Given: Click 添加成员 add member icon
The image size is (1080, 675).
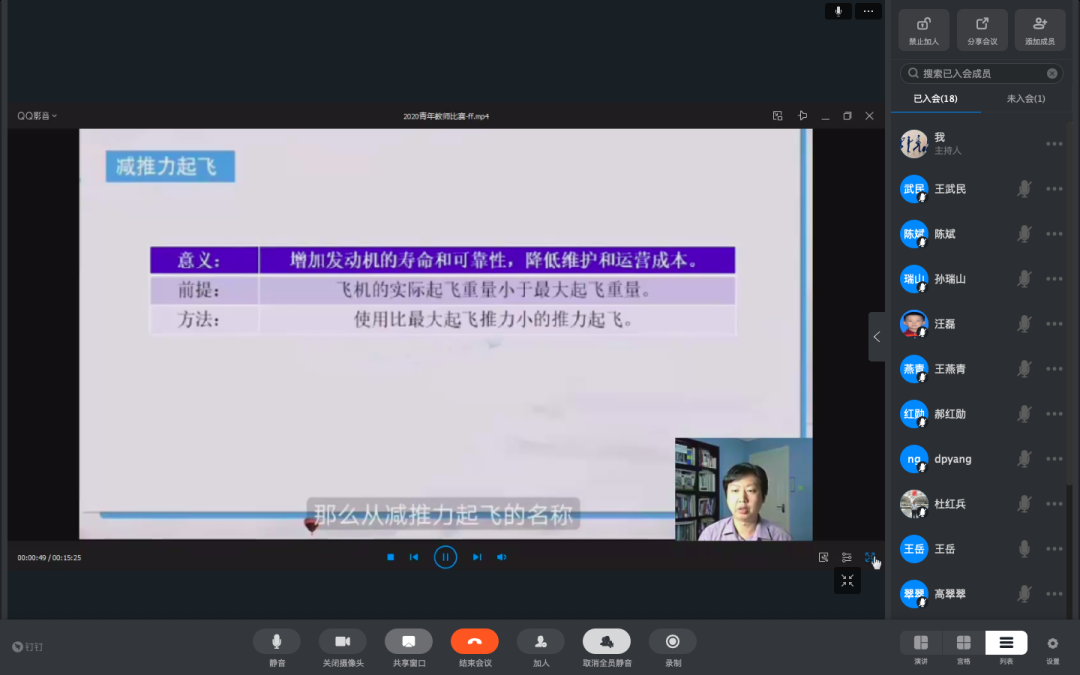Looking at the screenshot, I should [x=1040, y=25].
